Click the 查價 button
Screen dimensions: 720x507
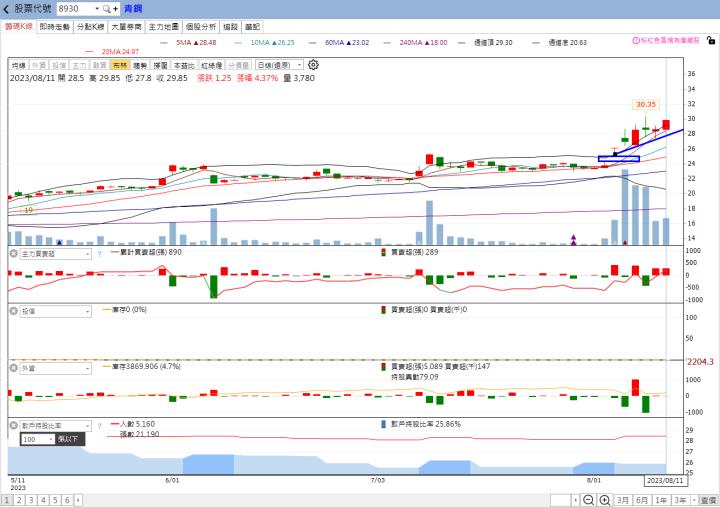(708, 499)
